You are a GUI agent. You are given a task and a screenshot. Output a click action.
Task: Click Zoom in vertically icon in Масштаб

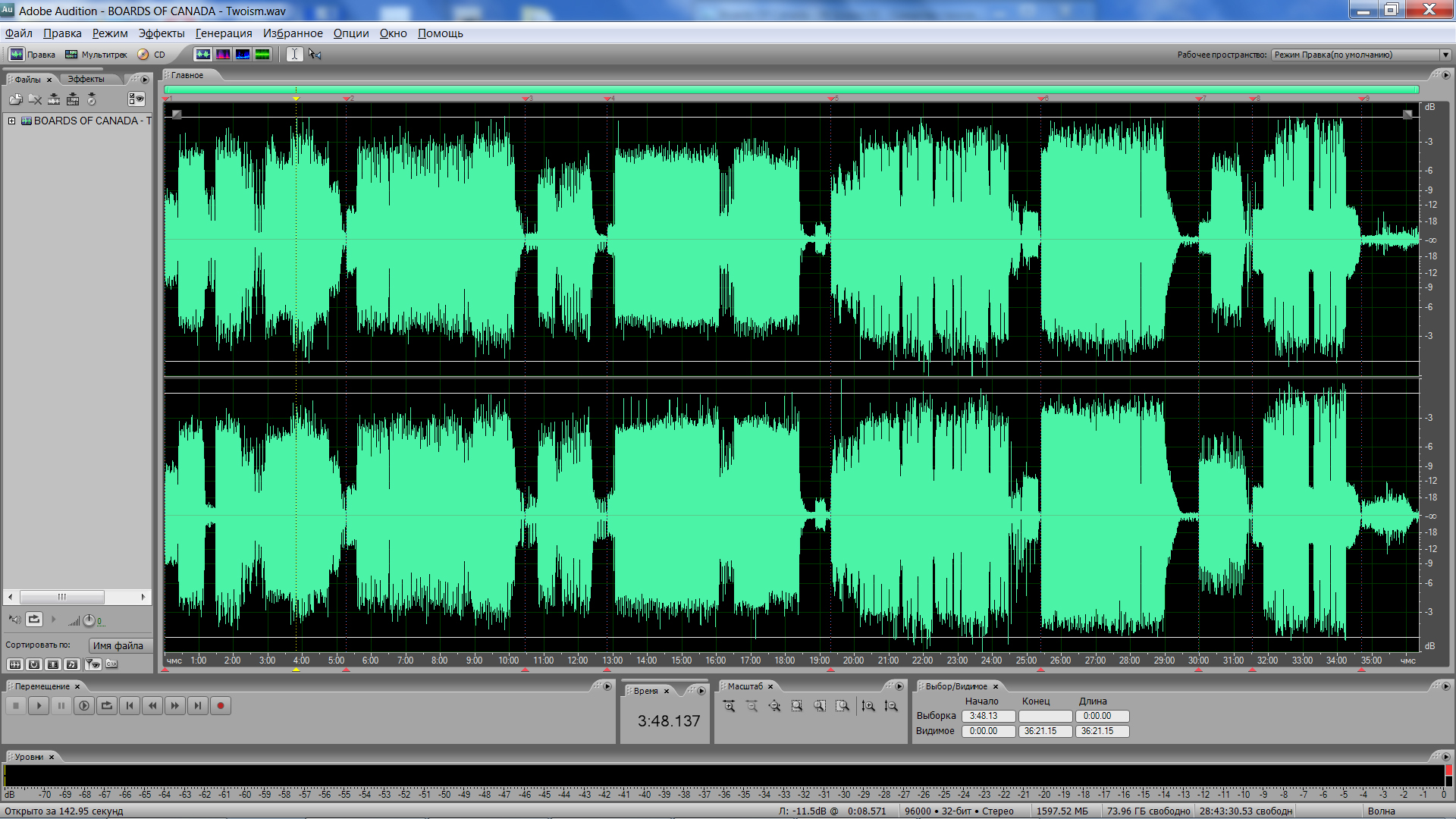(x=868, y=706)
